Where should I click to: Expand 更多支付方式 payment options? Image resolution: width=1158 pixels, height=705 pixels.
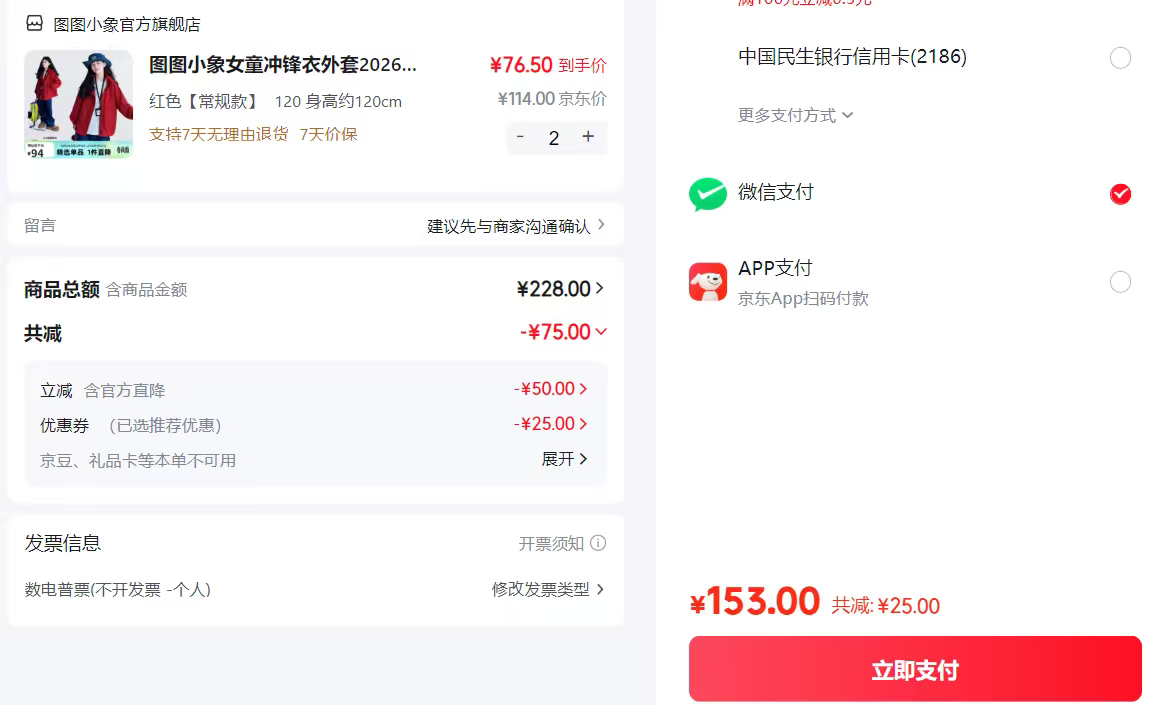[x=796, y=115]
